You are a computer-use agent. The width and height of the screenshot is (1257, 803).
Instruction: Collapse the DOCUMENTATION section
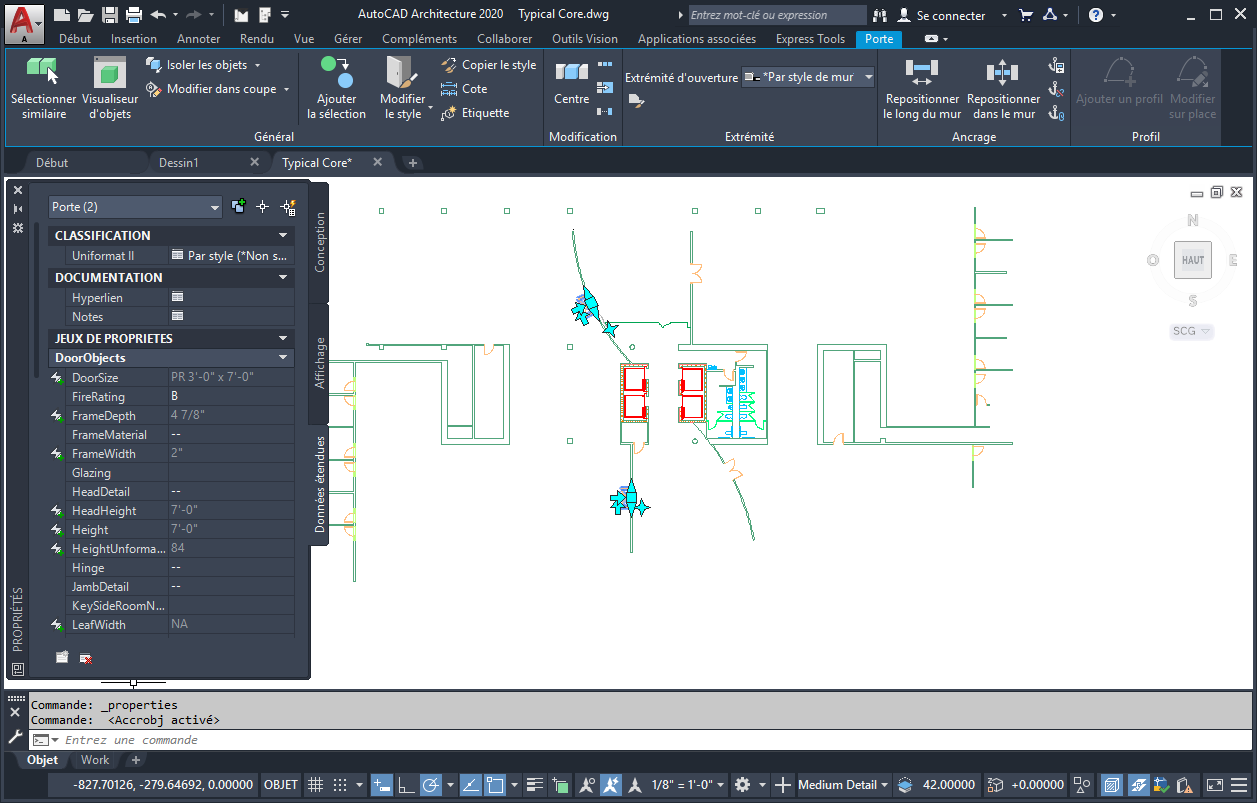click(x=283, y=278)
